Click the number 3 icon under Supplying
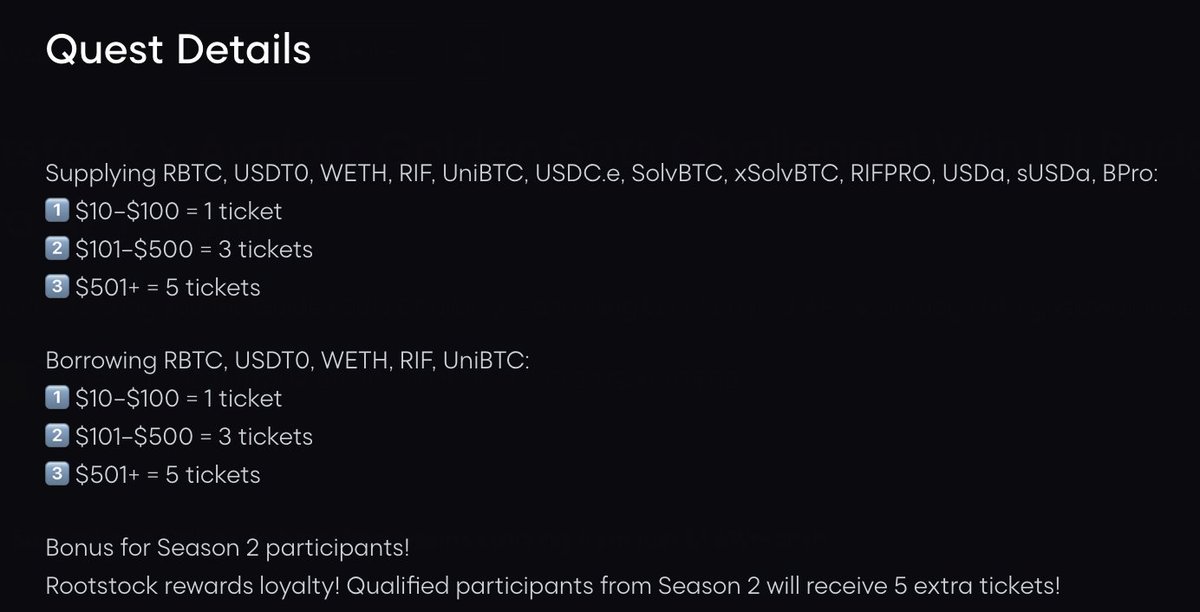The width and height of the screenshot is (1200, 612). 57,287
